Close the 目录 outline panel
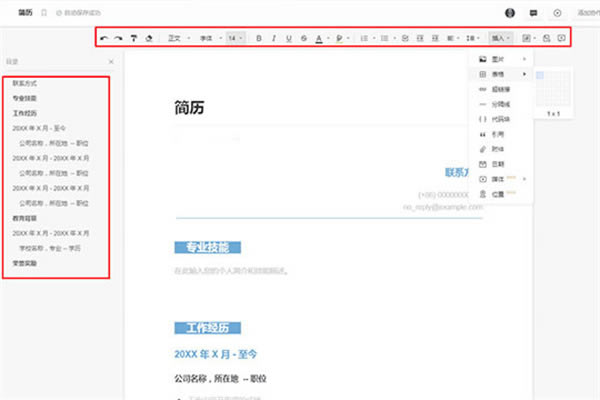 pos(111,62)
